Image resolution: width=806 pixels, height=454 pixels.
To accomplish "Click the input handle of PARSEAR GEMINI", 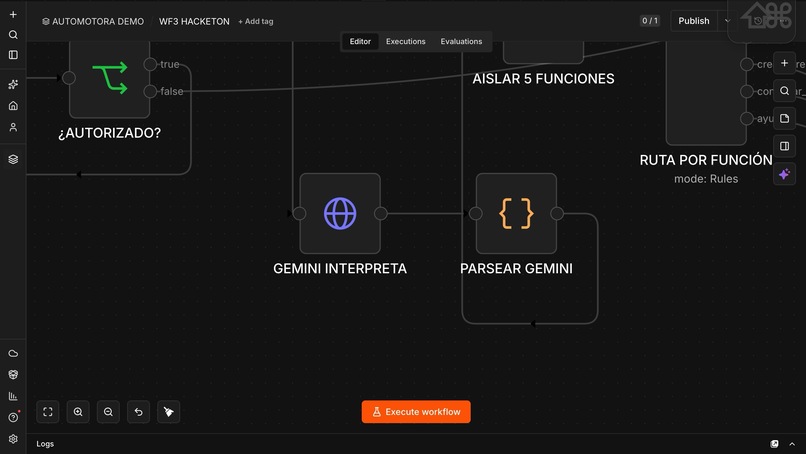I will point(476,213).
